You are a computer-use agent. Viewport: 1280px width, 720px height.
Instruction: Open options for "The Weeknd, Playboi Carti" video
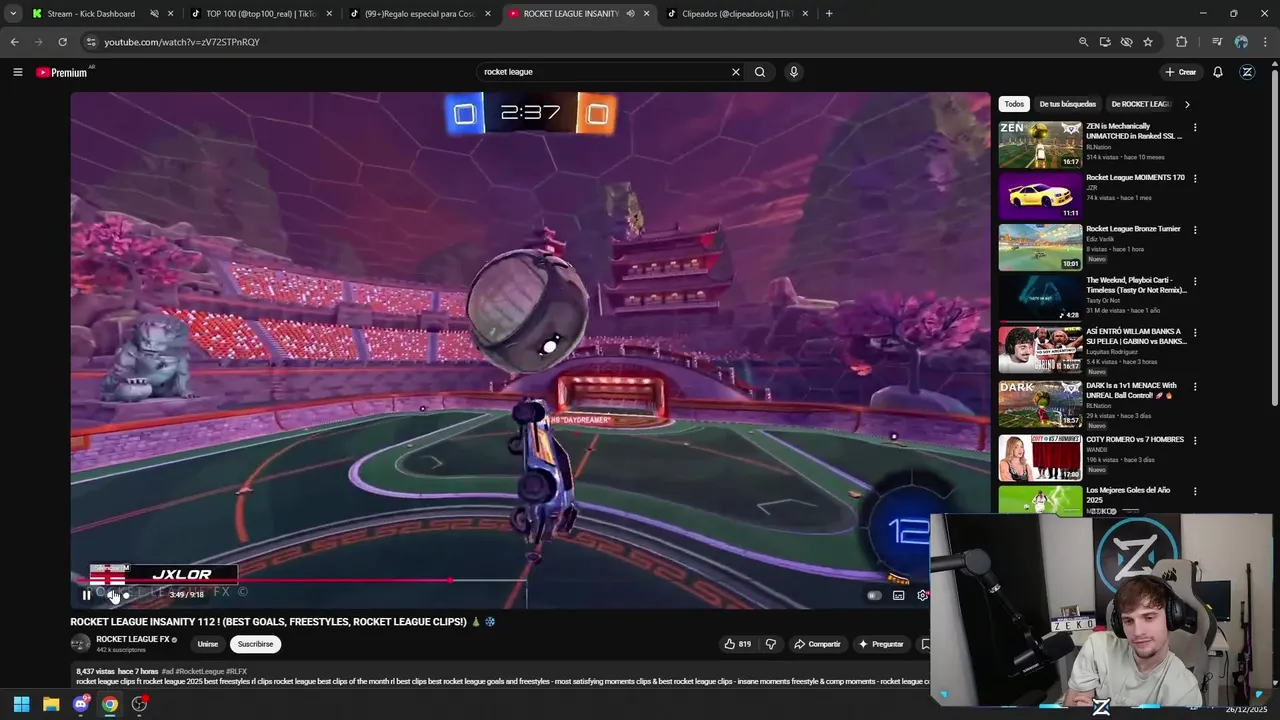[x=1194, y=282]
